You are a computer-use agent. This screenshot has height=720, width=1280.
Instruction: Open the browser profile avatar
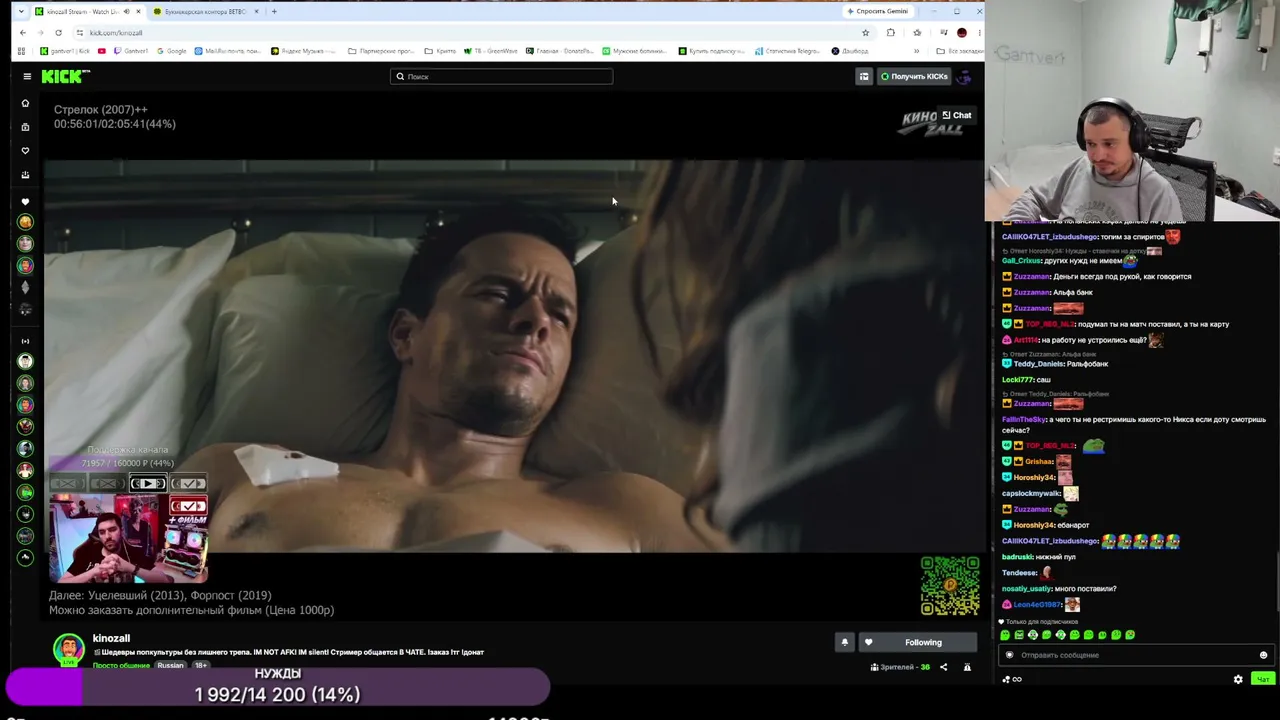click(961, 32)
